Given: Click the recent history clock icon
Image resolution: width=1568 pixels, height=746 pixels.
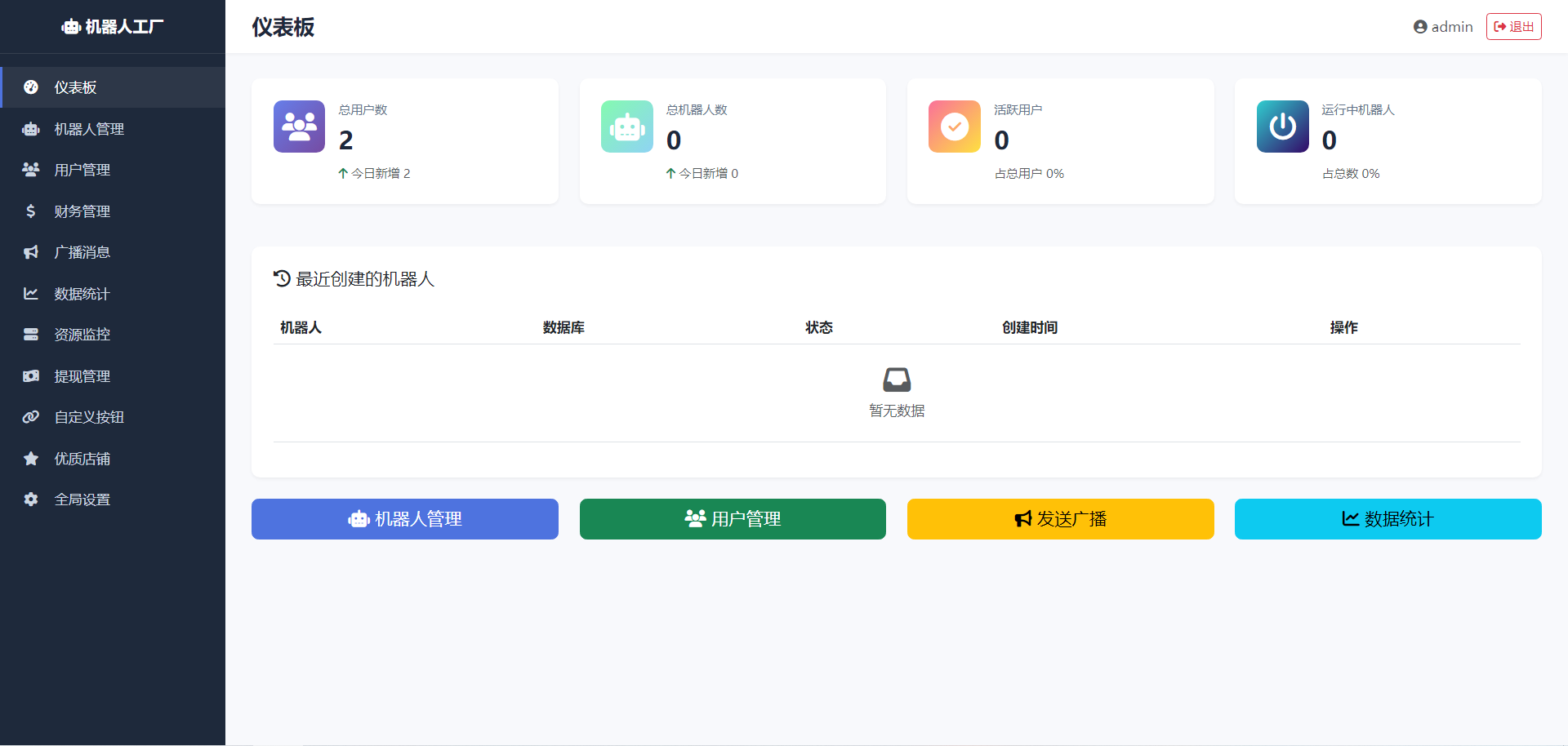Looking at the screenshot, I should 282,279.
